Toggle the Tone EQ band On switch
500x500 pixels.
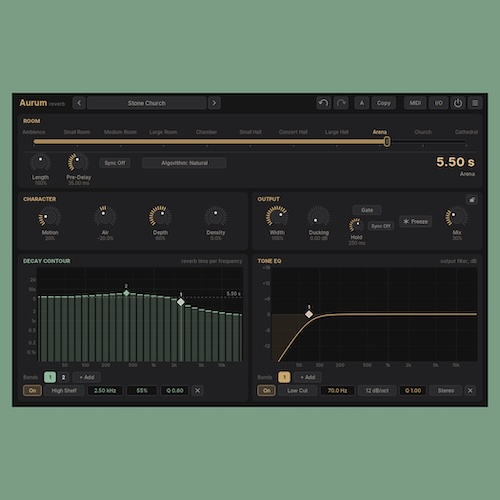267,390
